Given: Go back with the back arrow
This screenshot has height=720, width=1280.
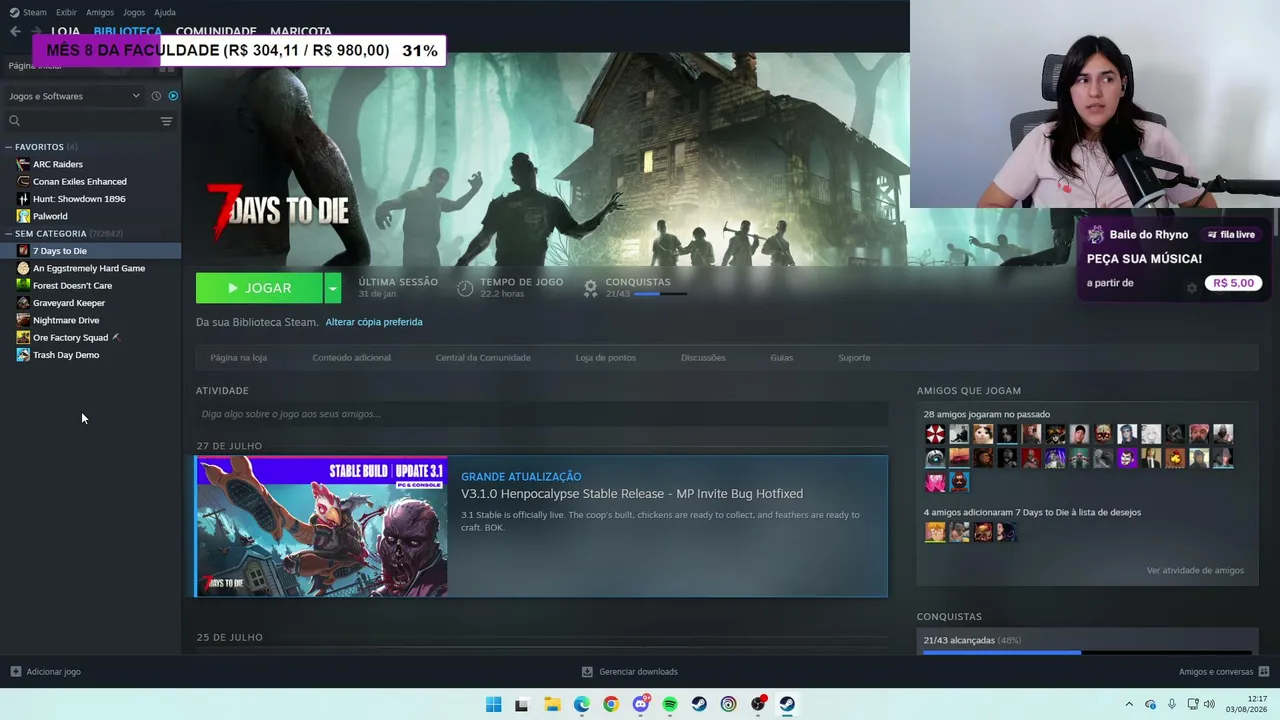Looking at the screenshot, I should pyautogui.click(x=15, y=31).
